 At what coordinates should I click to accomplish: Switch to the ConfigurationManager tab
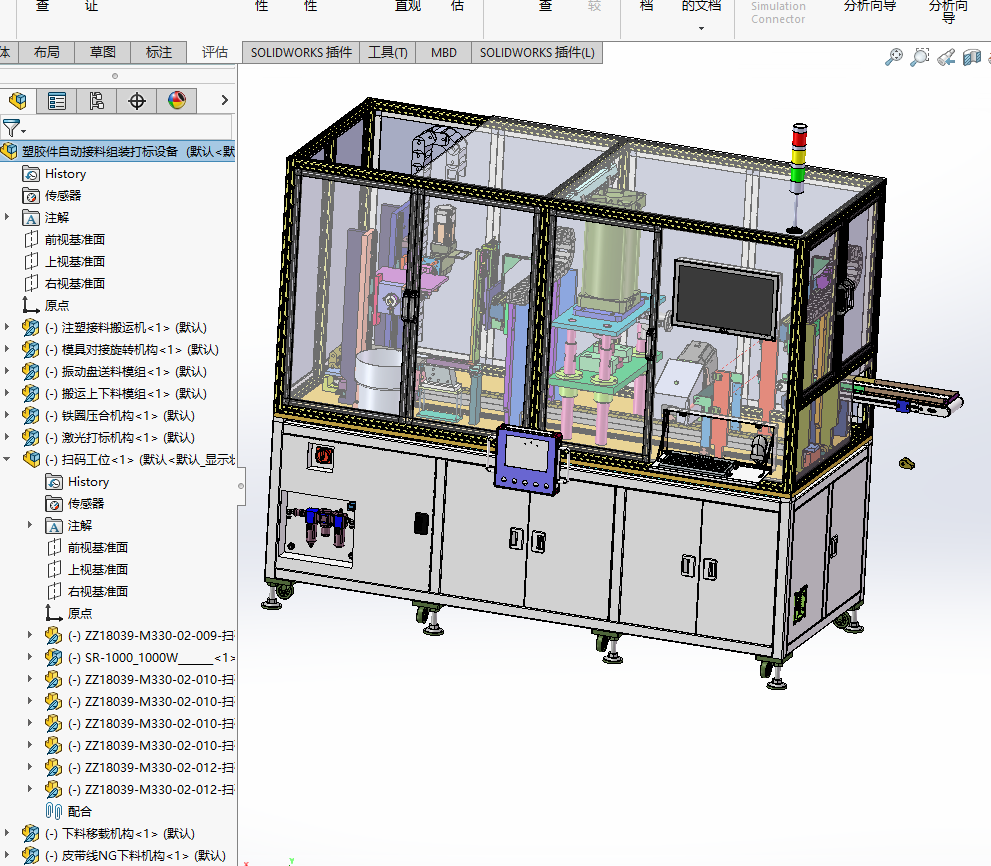click(x=97, y=100)
